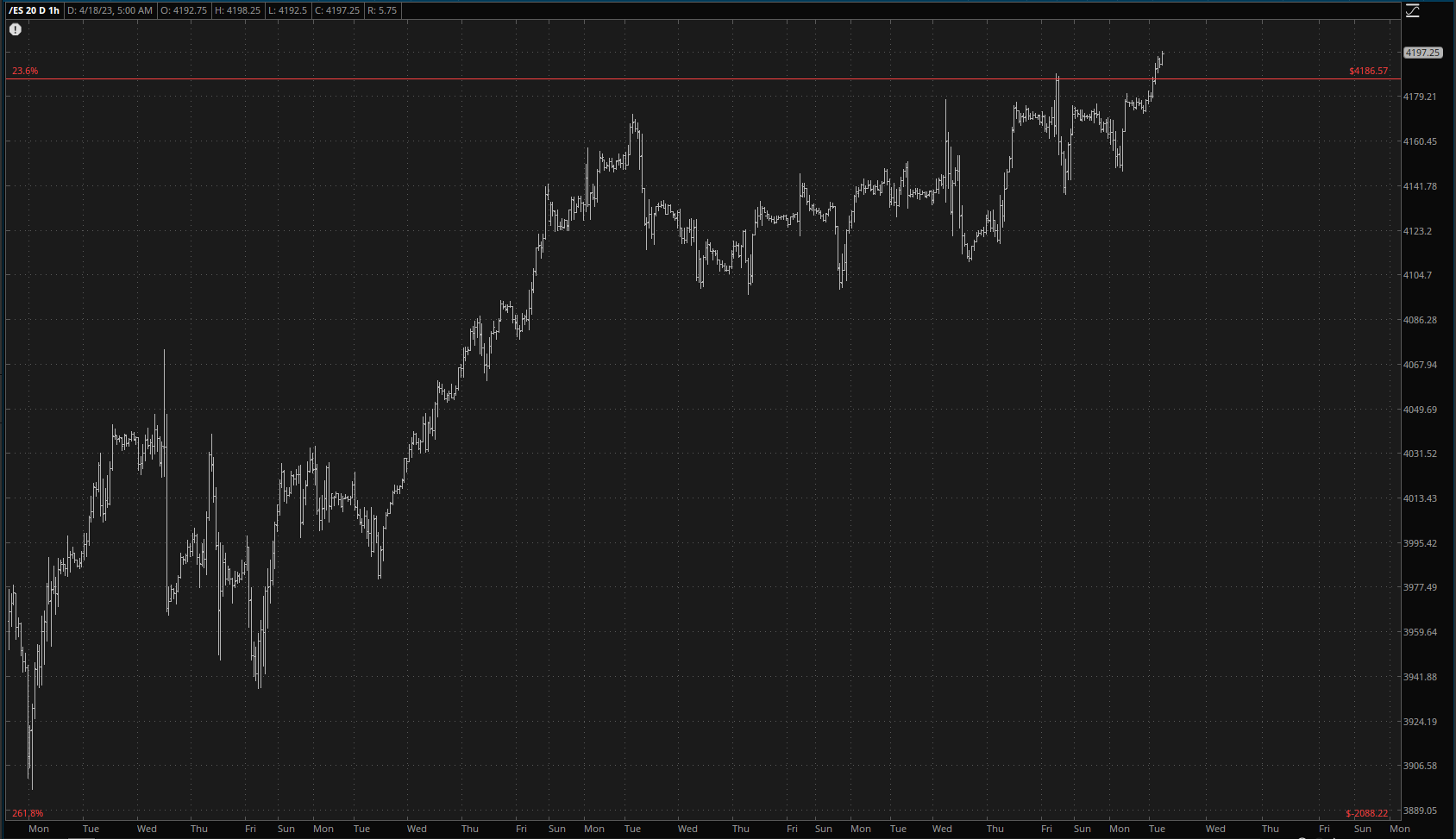This screenshot has height=839, width=1456.
Task: Click the low price L: 4192.5 field
Action: 288,10
